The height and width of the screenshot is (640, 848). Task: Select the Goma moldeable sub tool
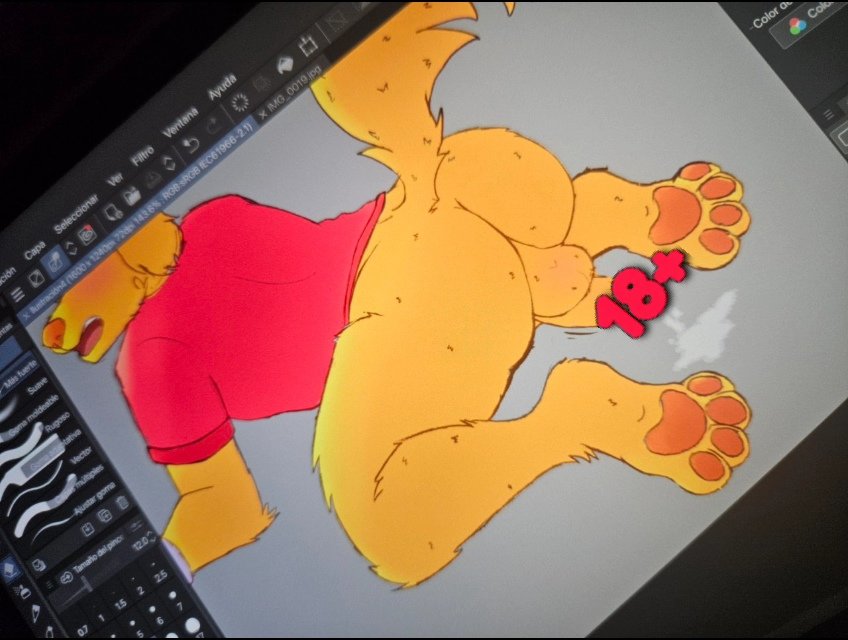(35, 417)
